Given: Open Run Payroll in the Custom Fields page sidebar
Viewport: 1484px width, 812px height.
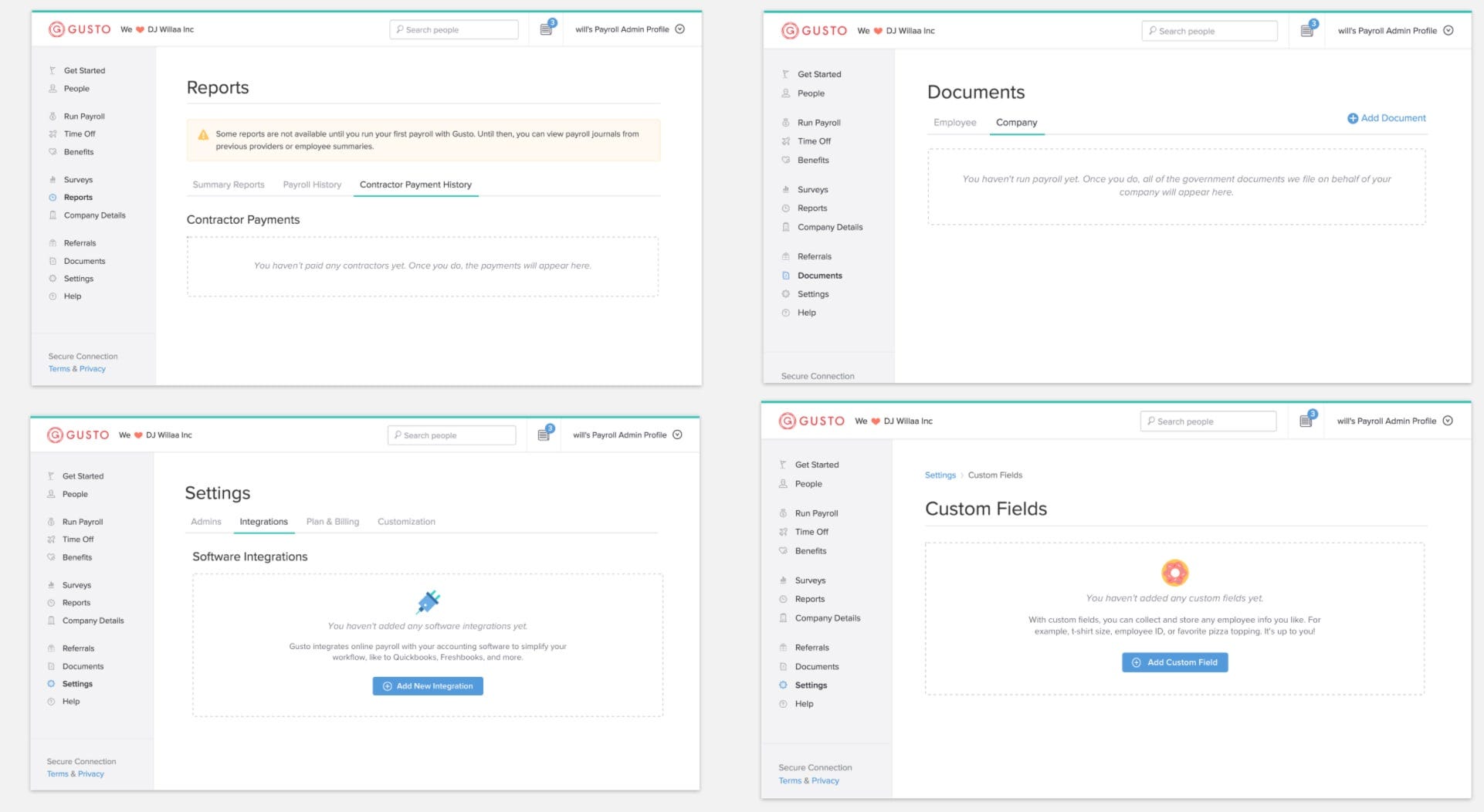Looking at the screenshot, I should (x=817, y=513).
